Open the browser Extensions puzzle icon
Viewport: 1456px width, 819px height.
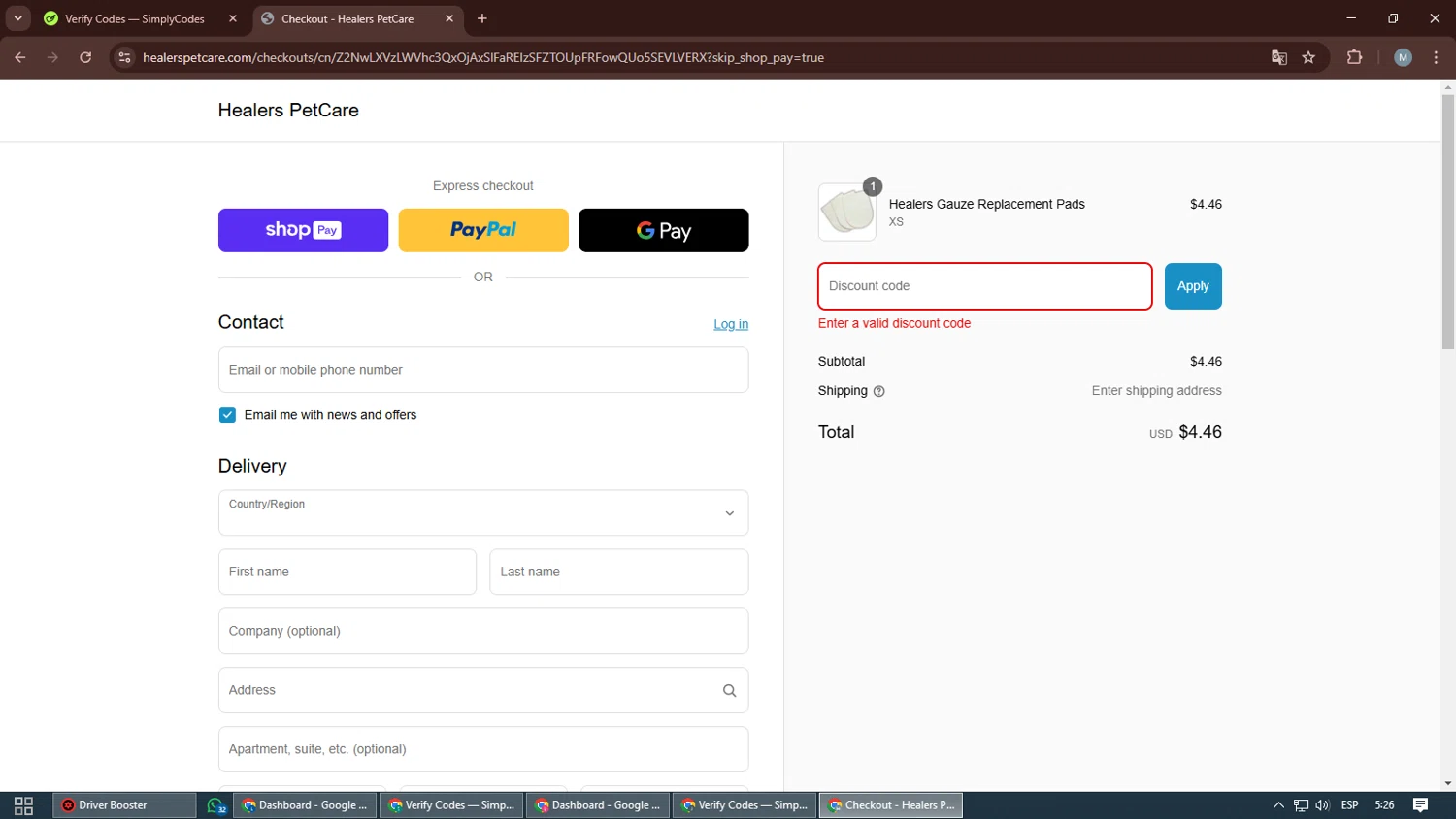click(1355, 57)
